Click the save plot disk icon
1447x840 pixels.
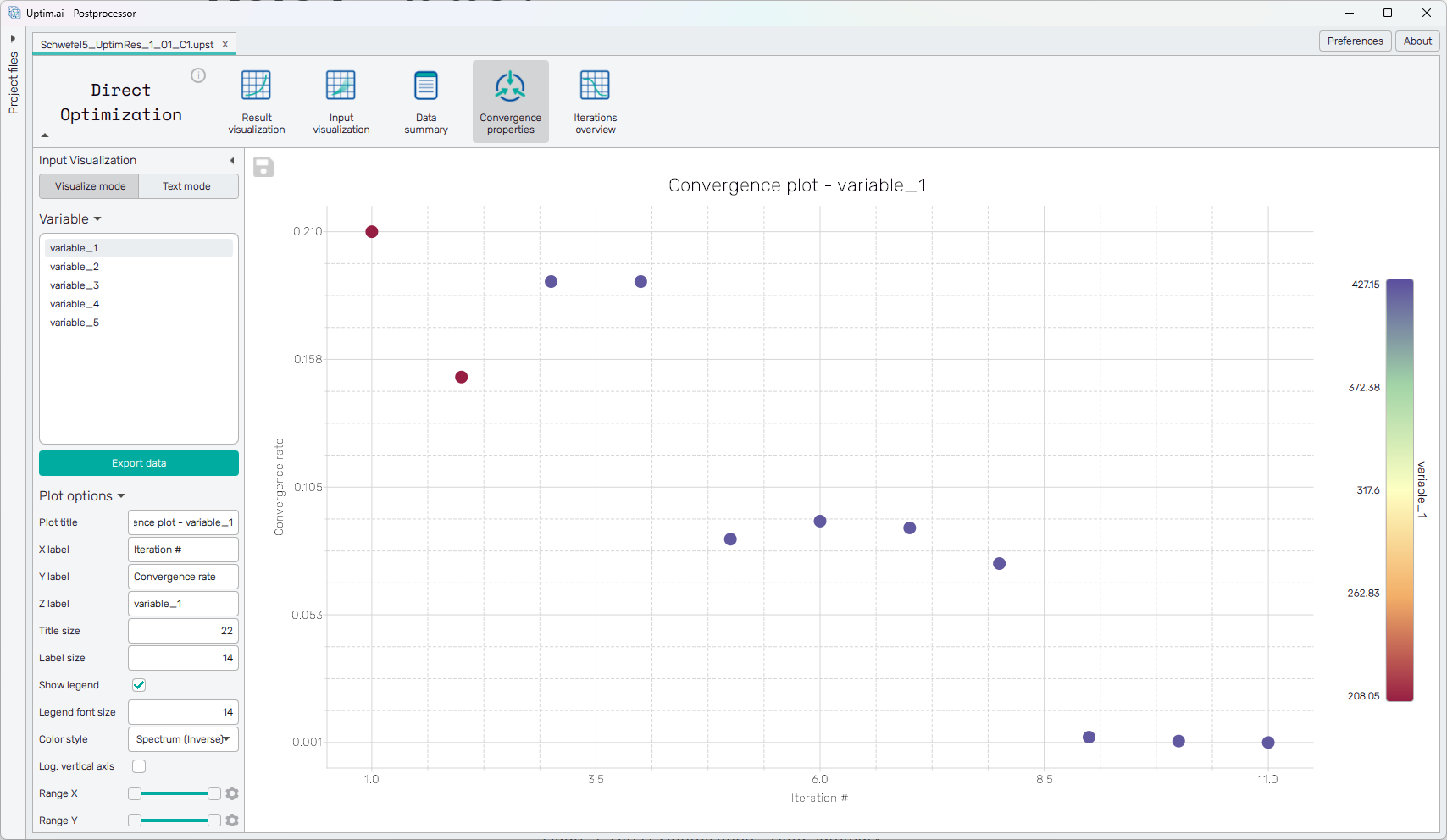263,167
